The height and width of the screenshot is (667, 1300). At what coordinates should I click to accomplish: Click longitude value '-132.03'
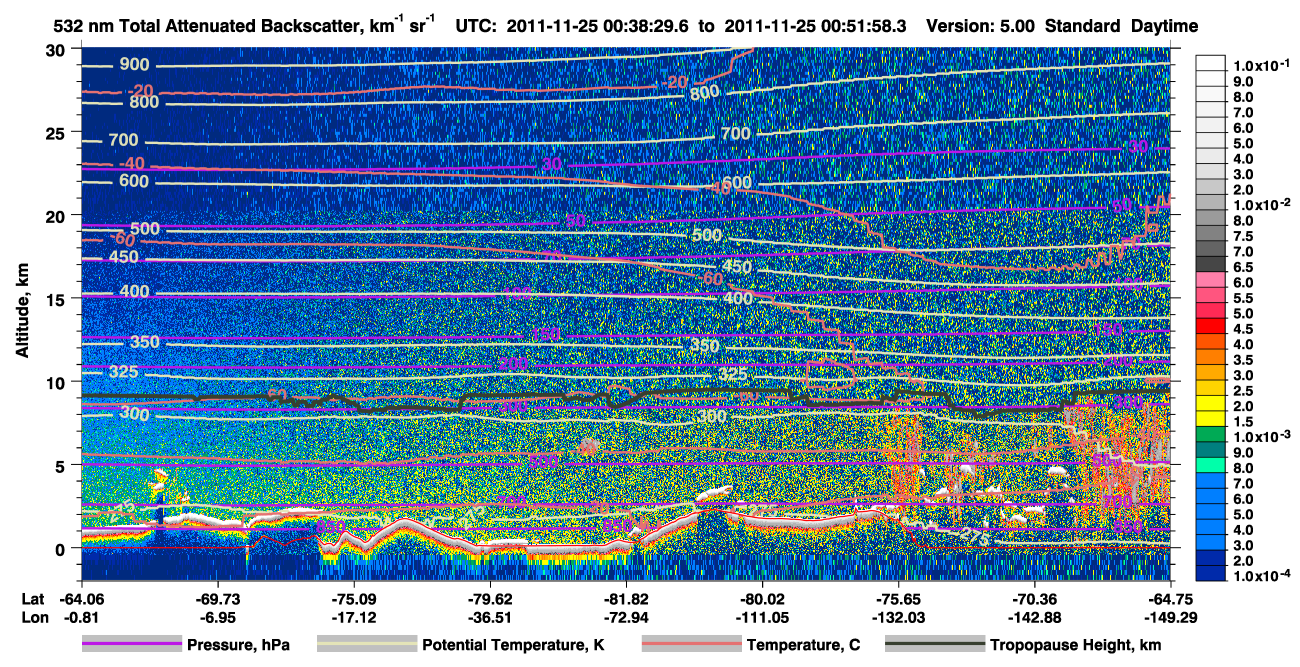898,616
